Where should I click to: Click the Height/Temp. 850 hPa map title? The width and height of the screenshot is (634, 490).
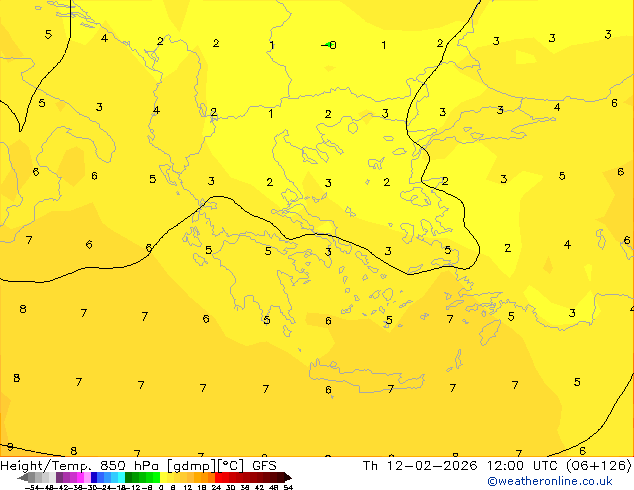[x=138, y=466]
